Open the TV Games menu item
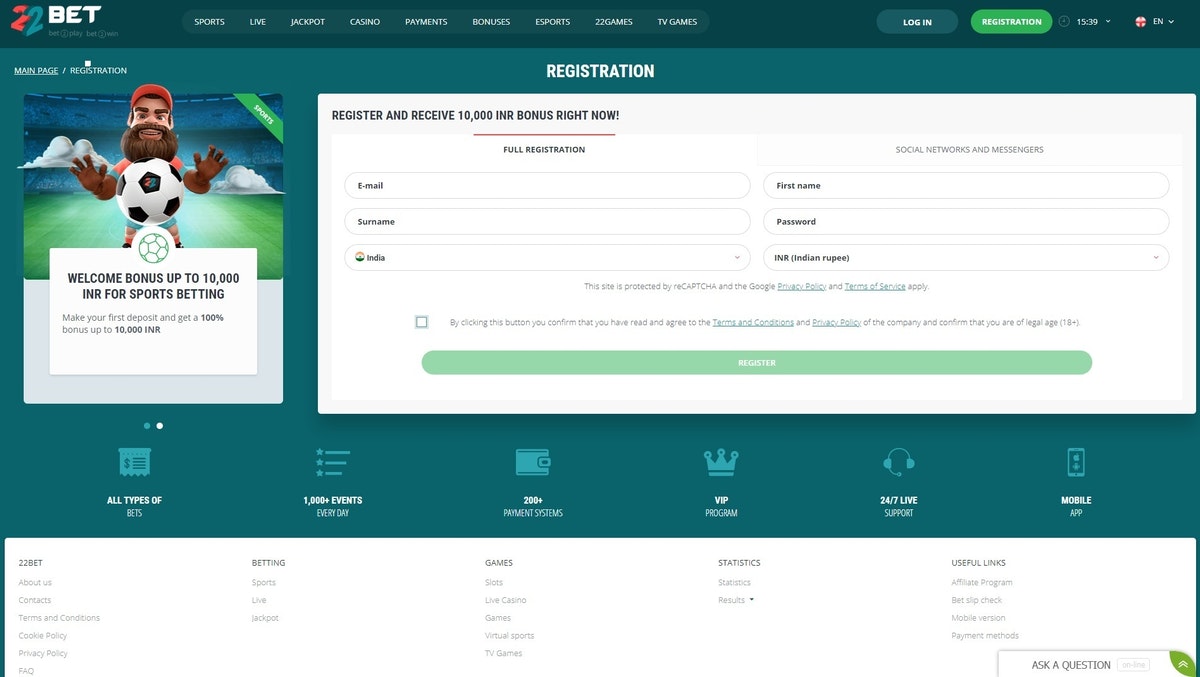Viewport: 1200px width, 677px height. (677, 22)
